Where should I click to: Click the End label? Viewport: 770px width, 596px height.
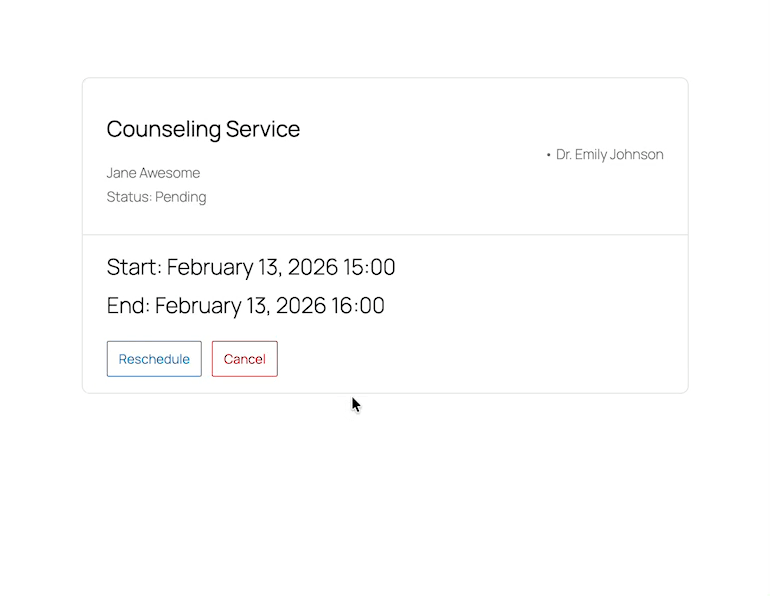point(127,305)
